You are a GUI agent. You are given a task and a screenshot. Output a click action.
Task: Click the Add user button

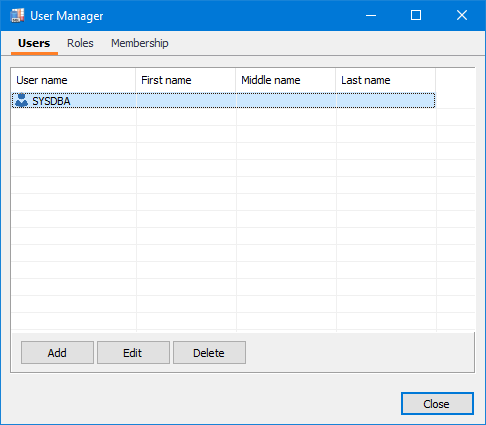pyautogui.click(x=57, y=352)
